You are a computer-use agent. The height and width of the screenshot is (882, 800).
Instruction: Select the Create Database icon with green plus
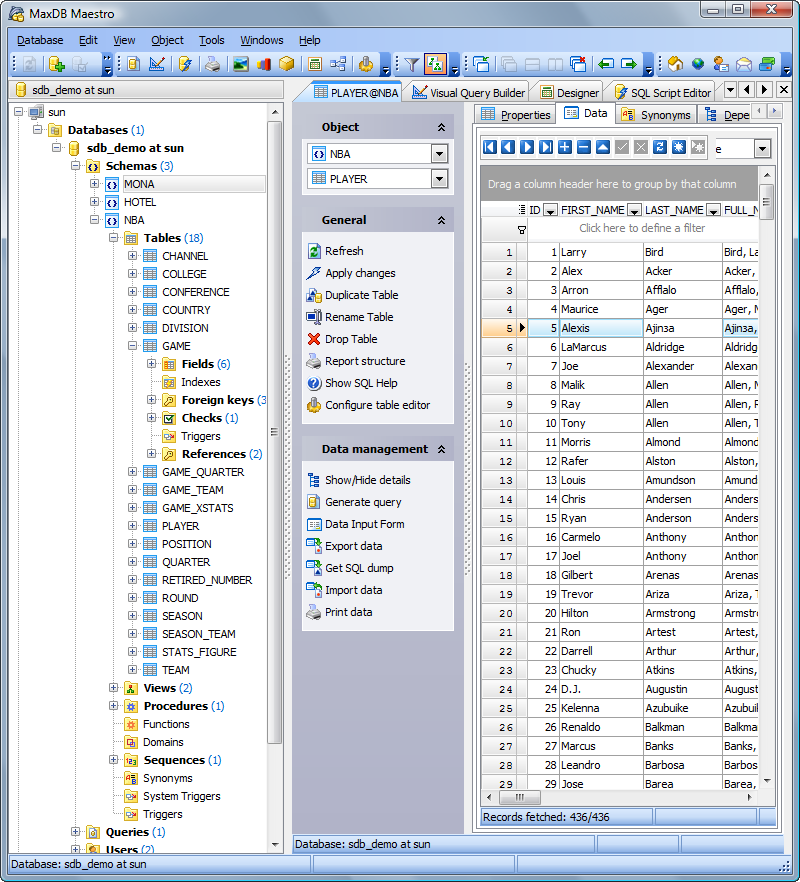[56, 65]
